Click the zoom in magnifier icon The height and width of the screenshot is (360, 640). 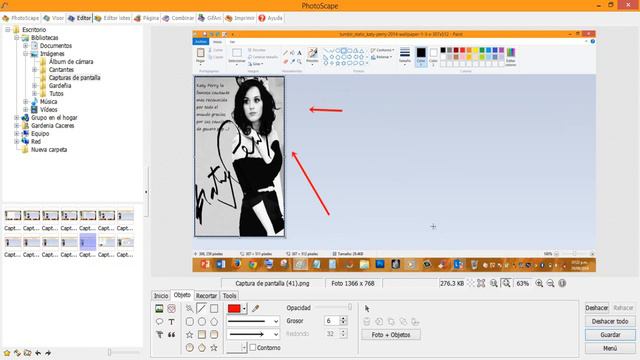(x=539, y=283)
